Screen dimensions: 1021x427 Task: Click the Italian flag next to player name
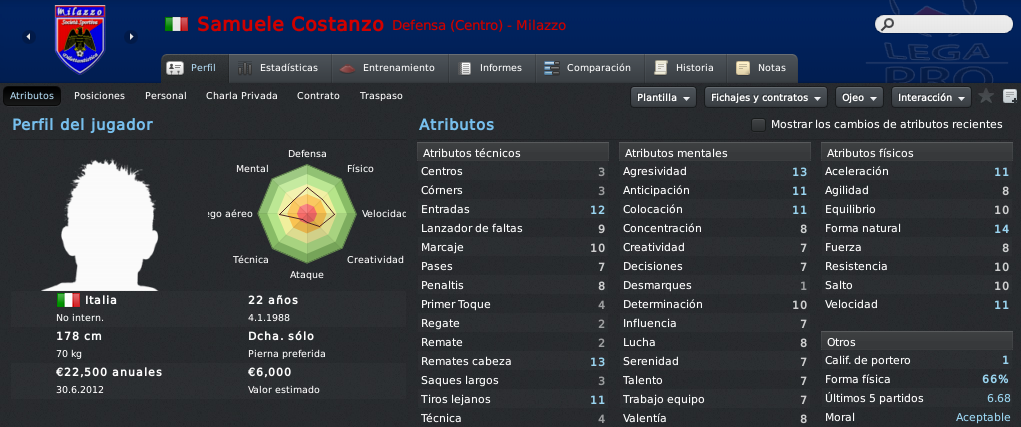tap(176, 25)
